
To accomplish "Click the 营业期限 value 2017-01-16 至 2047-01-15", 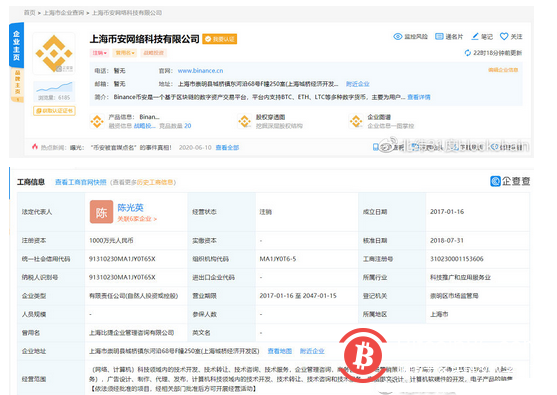I will (x=298, y=296).
